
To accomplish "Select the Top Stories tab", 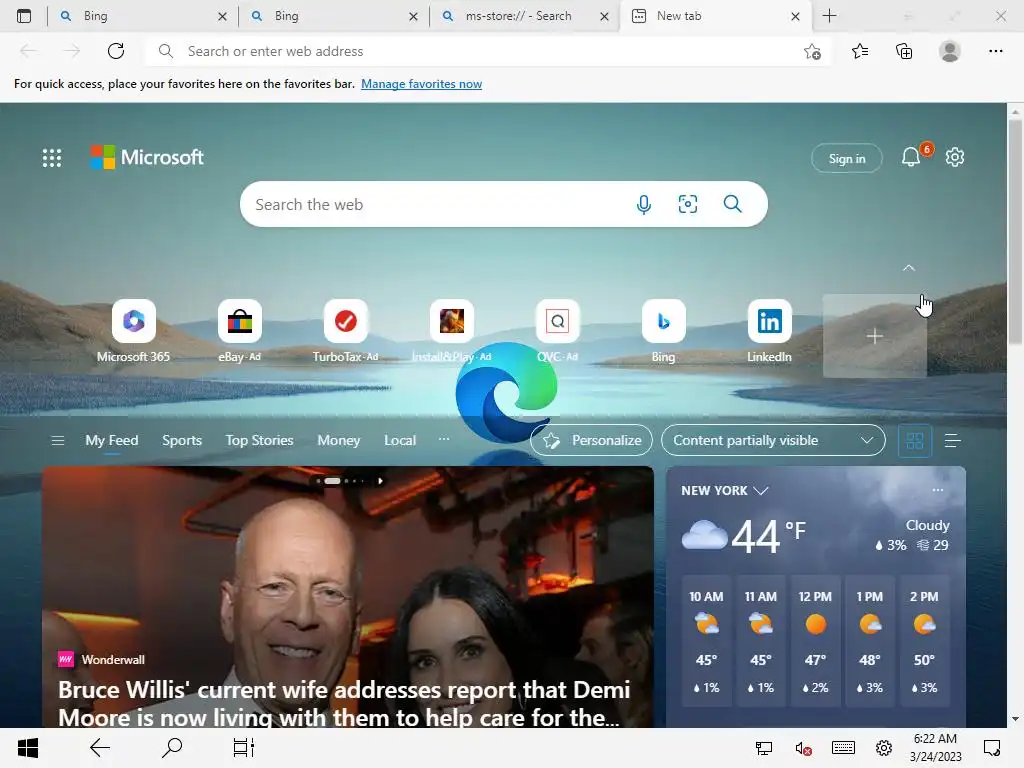I will click(x=259, y=440).
